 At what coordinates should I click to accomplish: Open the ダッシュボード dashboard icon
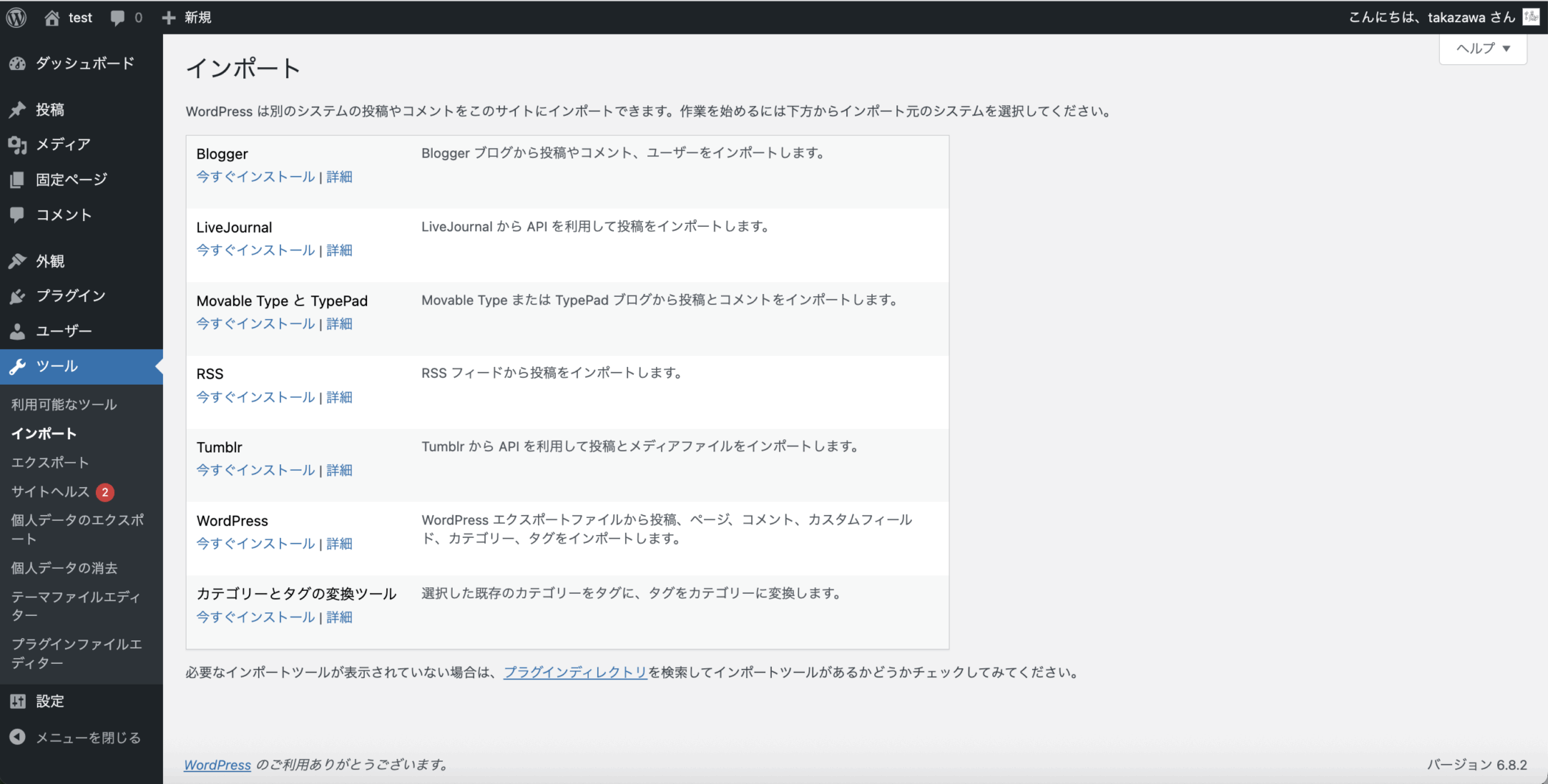click(18, 64)
